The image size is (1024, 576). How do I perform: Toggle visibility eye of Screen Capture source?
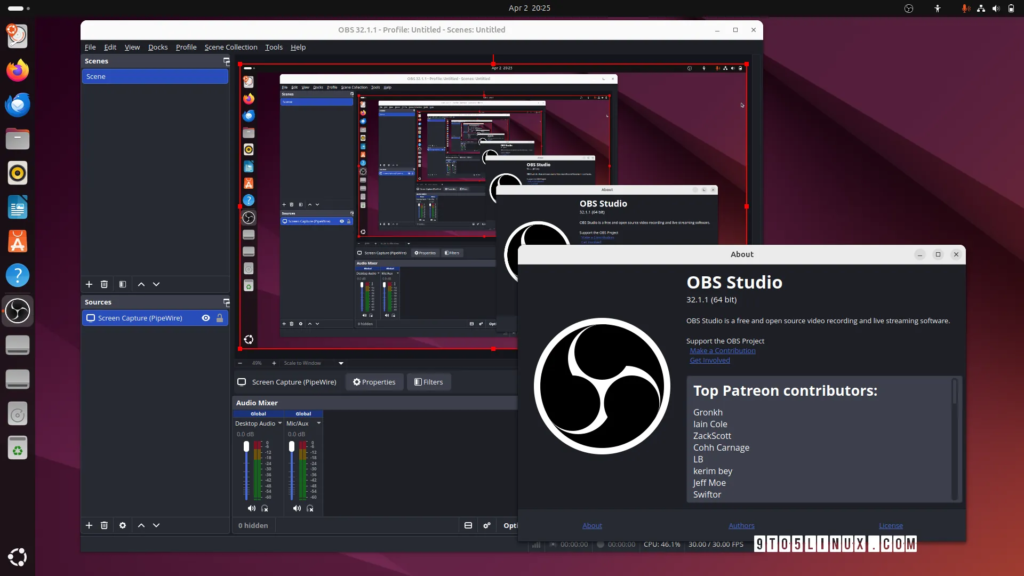(x=206, y=318)
